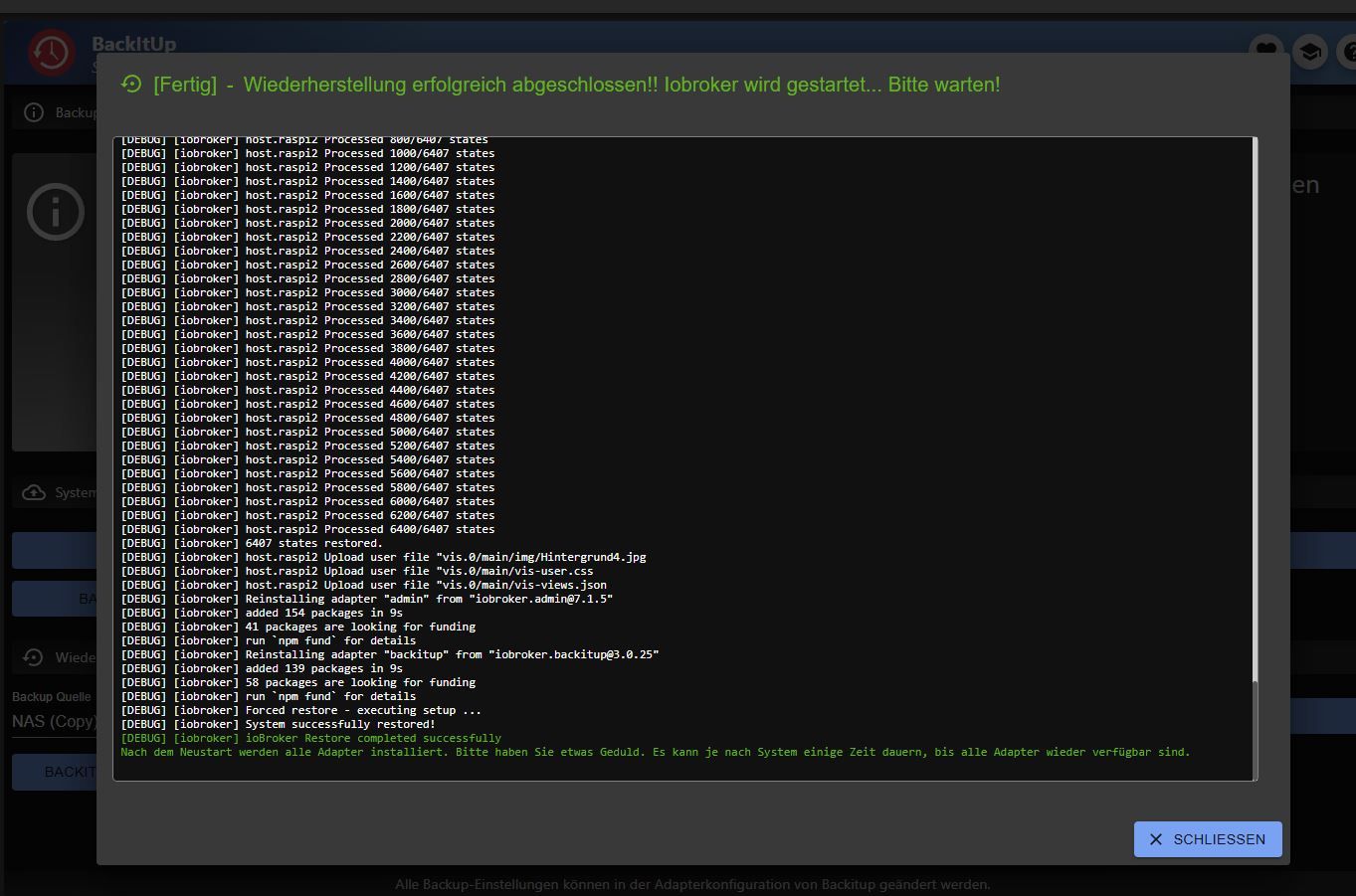Click the restore history icon beside Wiede
The height and width of the screenshot is (896, 1356).
tap(34, 657)
